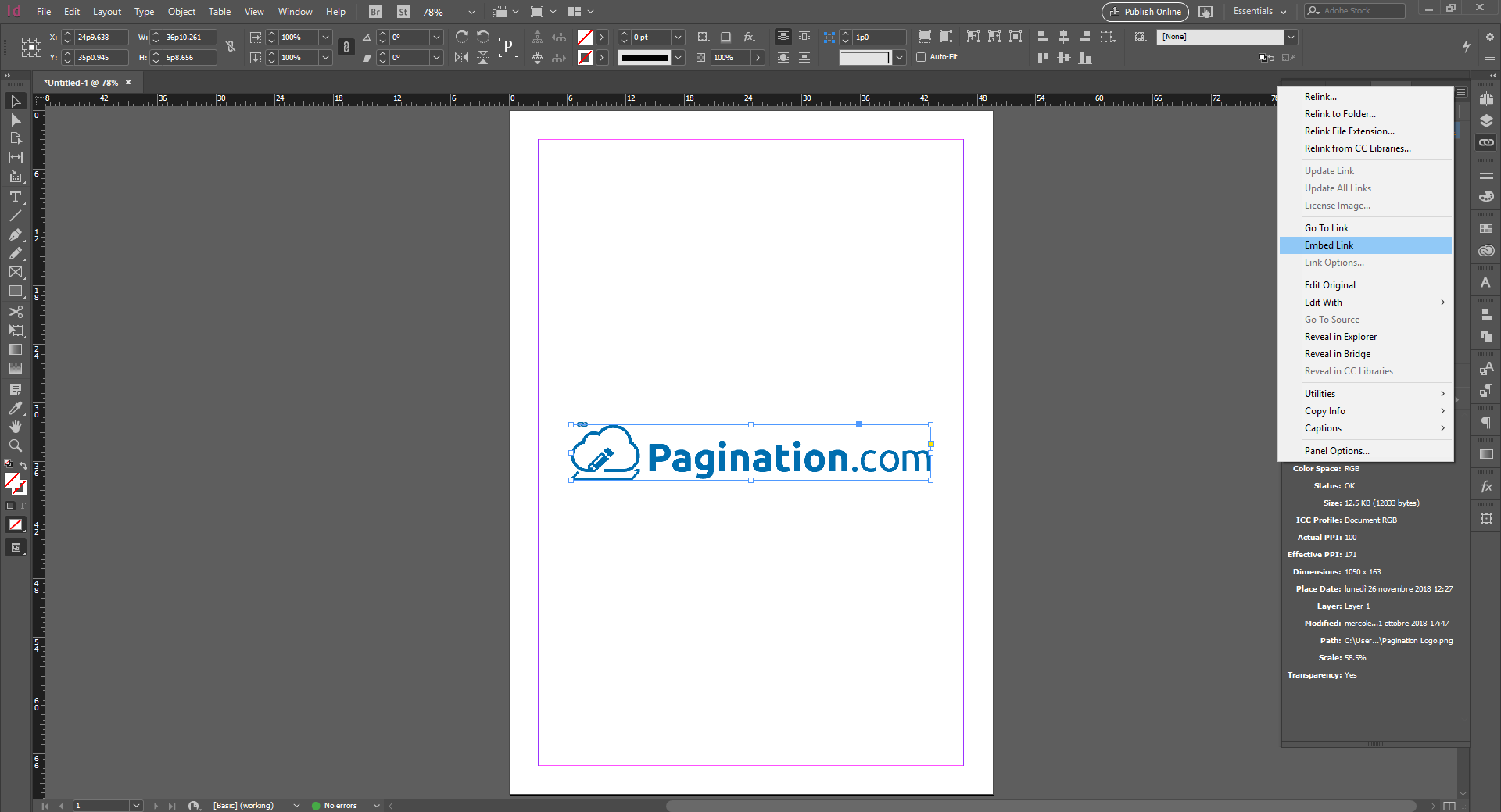Image resolution: width=1501 pixels, height=812 pixels.
Task: Select the Hand tool
Action: [x=15, y=427]
